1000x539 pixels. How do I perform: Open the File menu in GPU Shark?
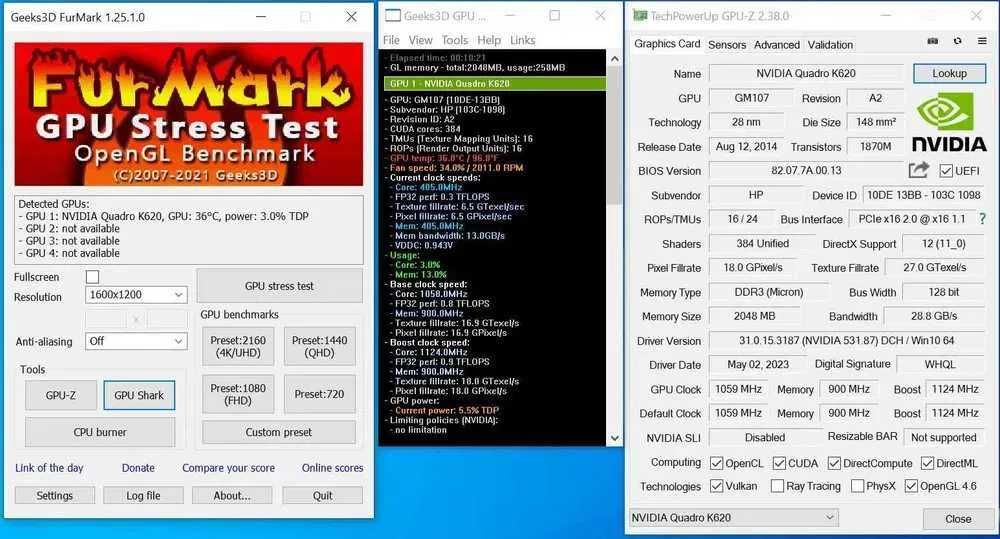coord(391,40)
